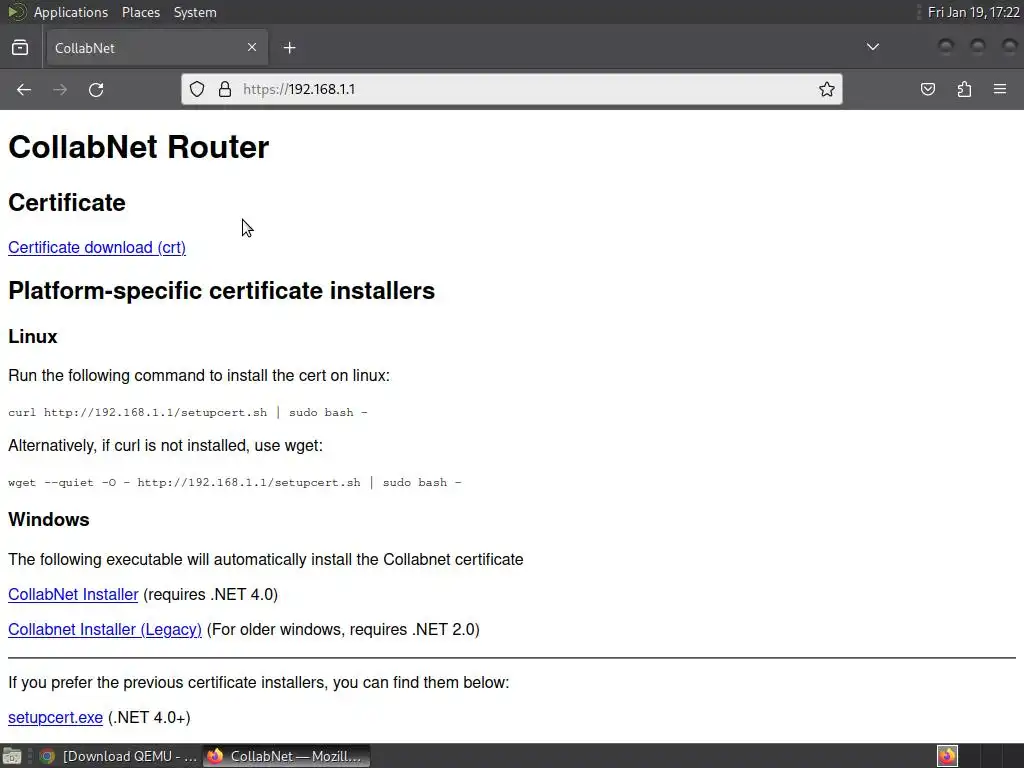Open the System menu

pos(195,12)
